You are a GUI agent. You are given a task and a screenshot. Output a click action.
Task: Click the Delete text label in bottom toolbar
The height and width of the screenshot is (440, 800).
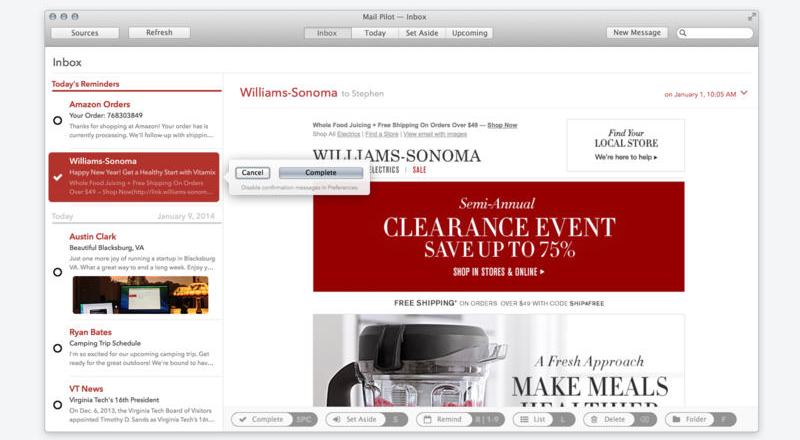(x=614, y=420)
